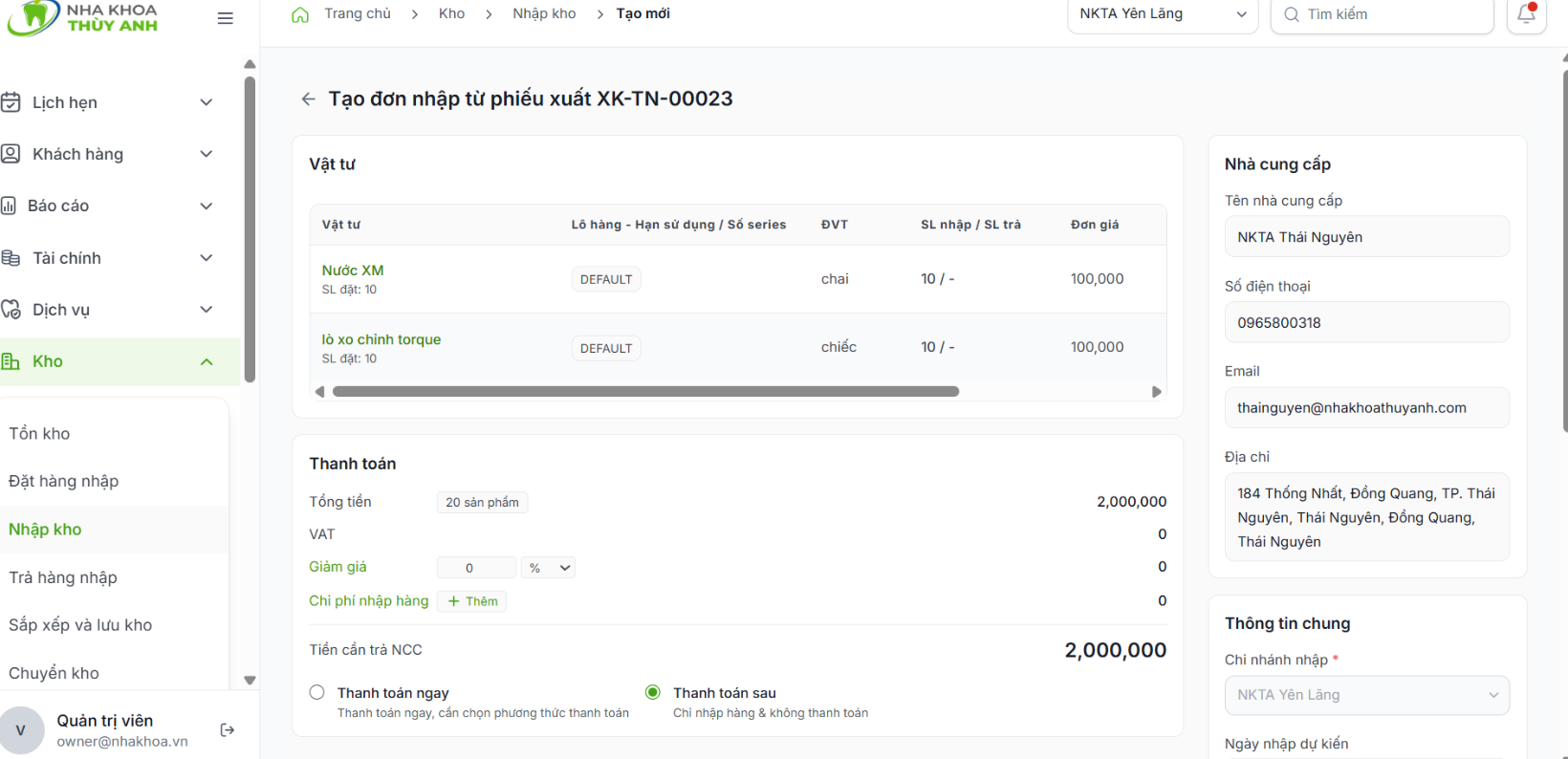Click the Email field of supplier
1568x759 pixels.
coord(1367,407)
